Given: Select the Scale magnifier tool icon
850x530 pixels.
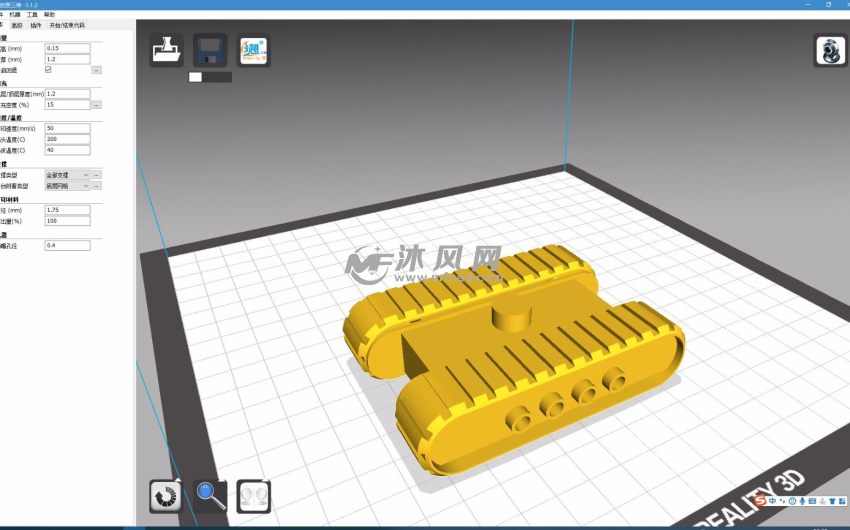Looking at the screenshot, I should tap(210, 495).
